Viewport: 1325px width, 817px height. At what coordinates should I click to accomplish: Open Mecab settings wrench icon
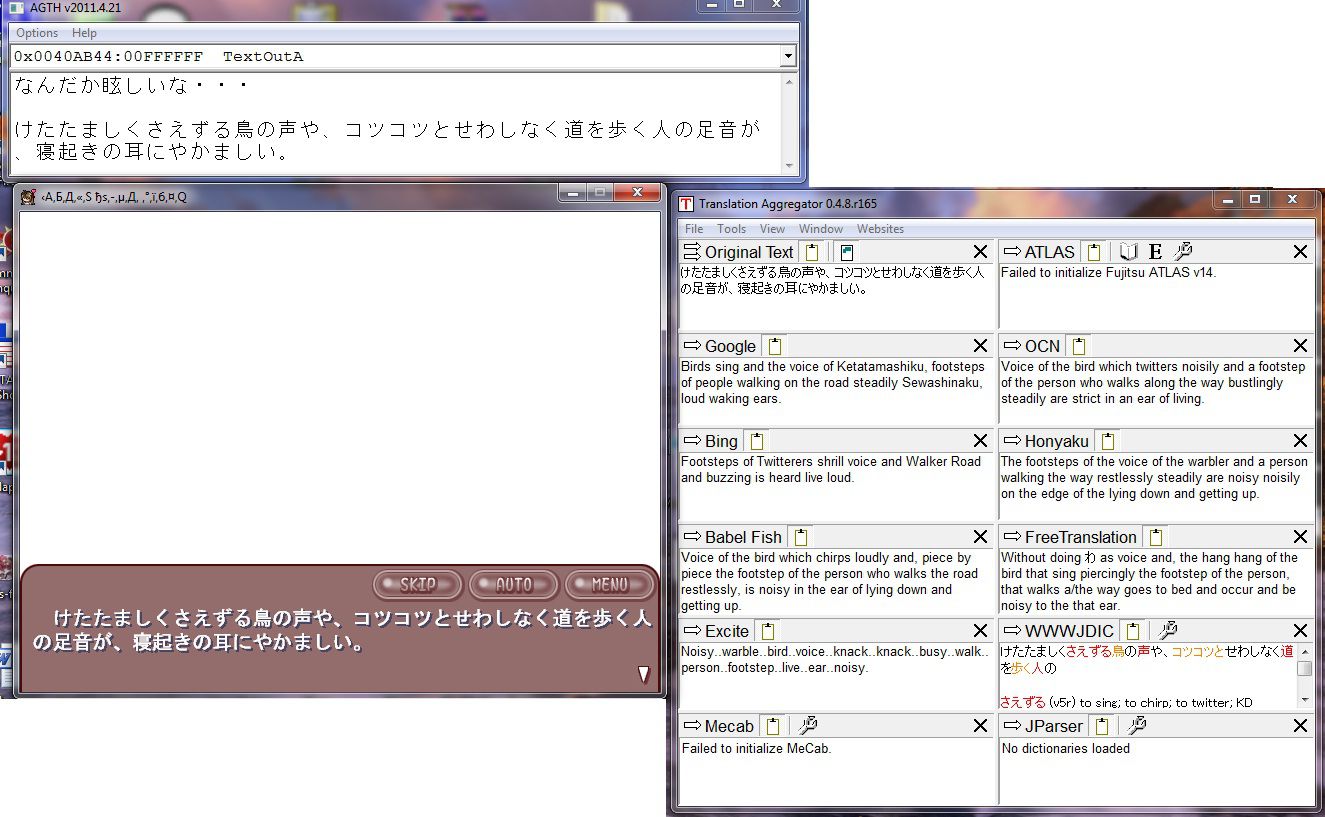[808, 726]
